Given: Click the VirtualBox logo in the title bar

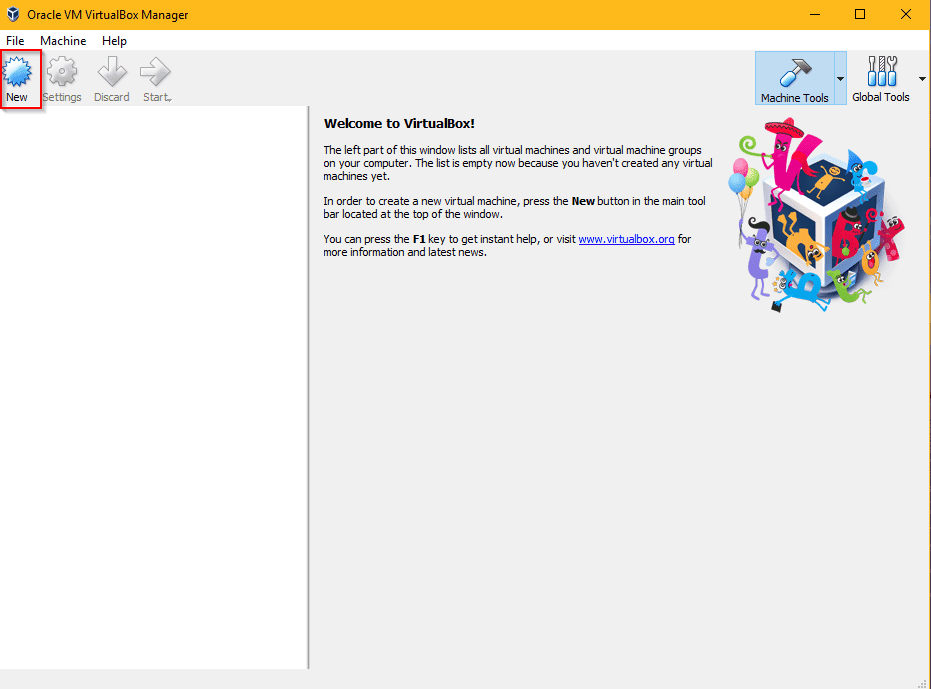Looking at the screenshot, I should tap(11, 14).
